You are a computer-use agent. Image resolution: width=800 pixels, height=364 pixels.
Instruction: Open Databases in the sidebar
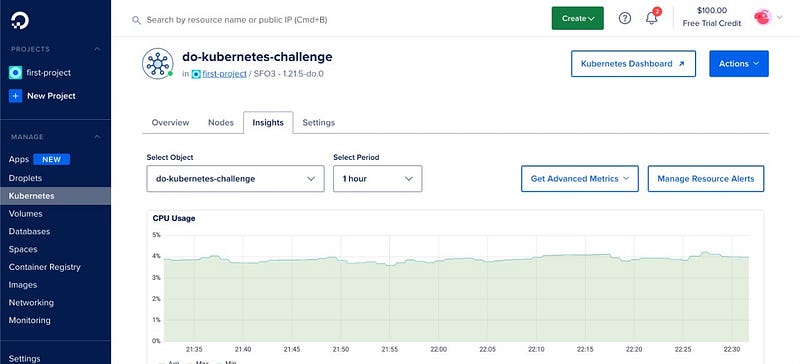click(x=29, y=231)
